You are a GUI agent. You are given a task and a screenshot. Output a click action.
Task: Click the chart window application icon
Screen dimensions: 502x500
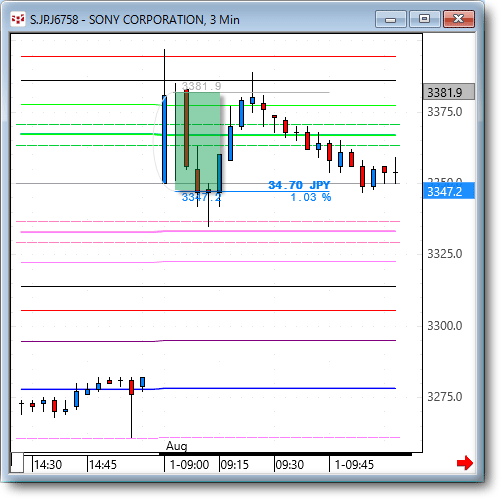(18, 19)
